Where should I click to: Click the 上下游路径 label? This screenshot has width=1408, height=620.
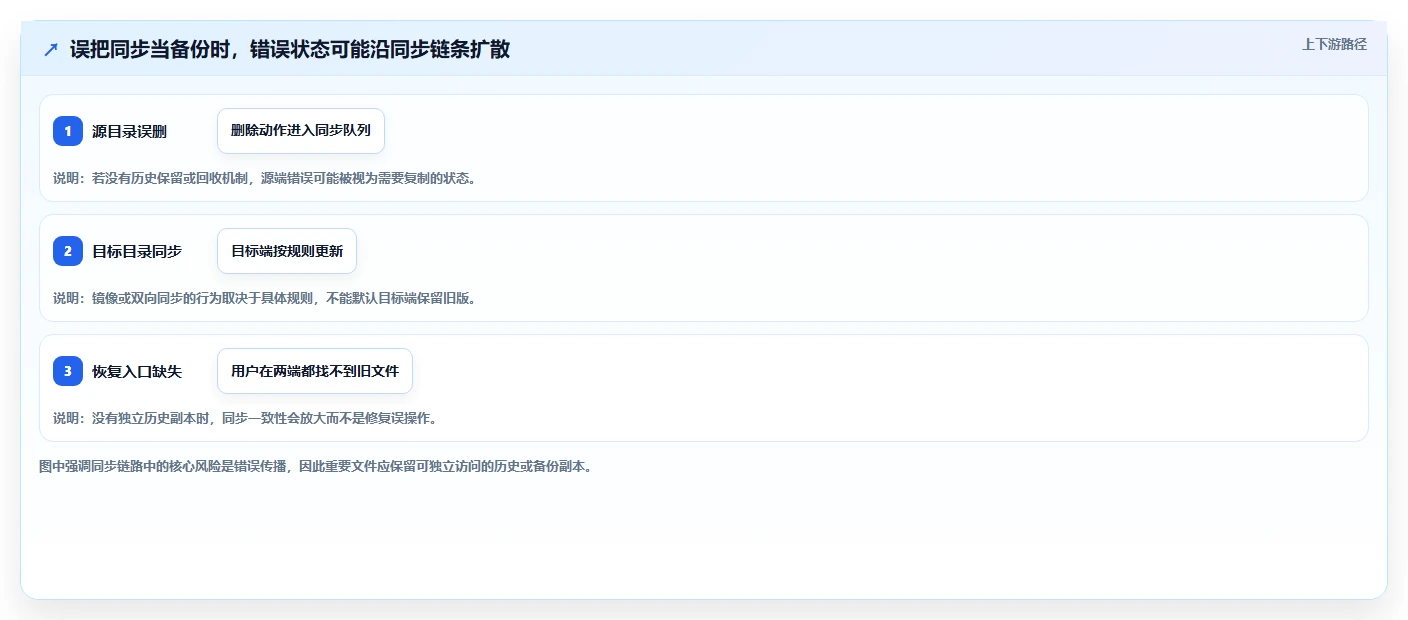point(1334,44)
